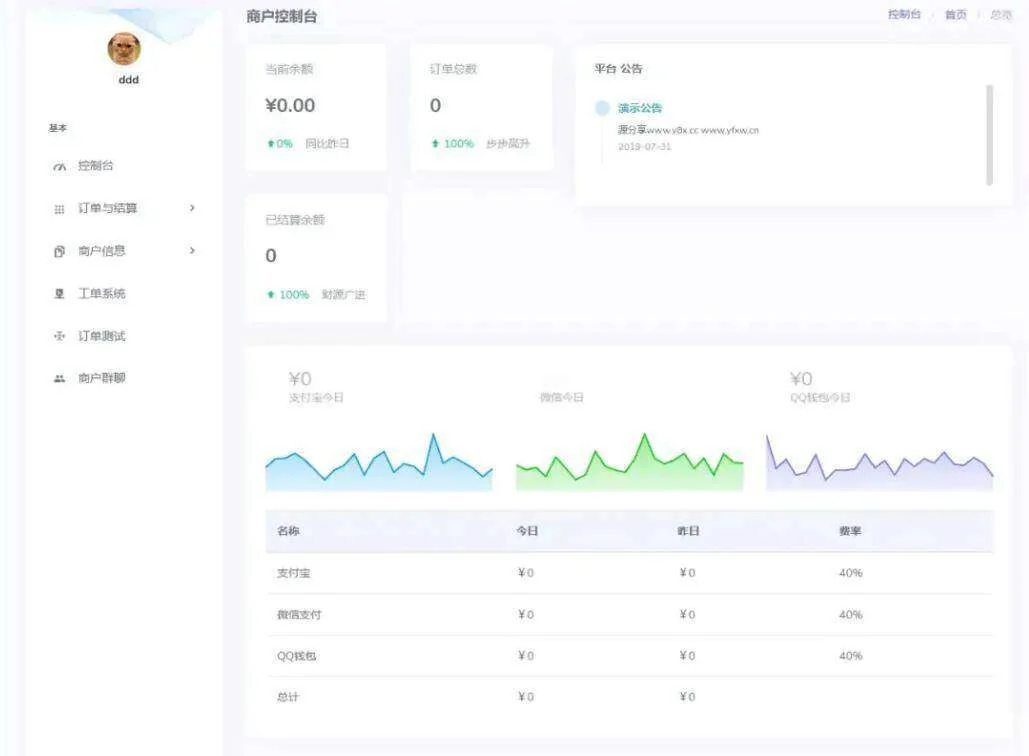Expand the 商户信息 submenu chevron
The image size is (1029, 756).
192,251
